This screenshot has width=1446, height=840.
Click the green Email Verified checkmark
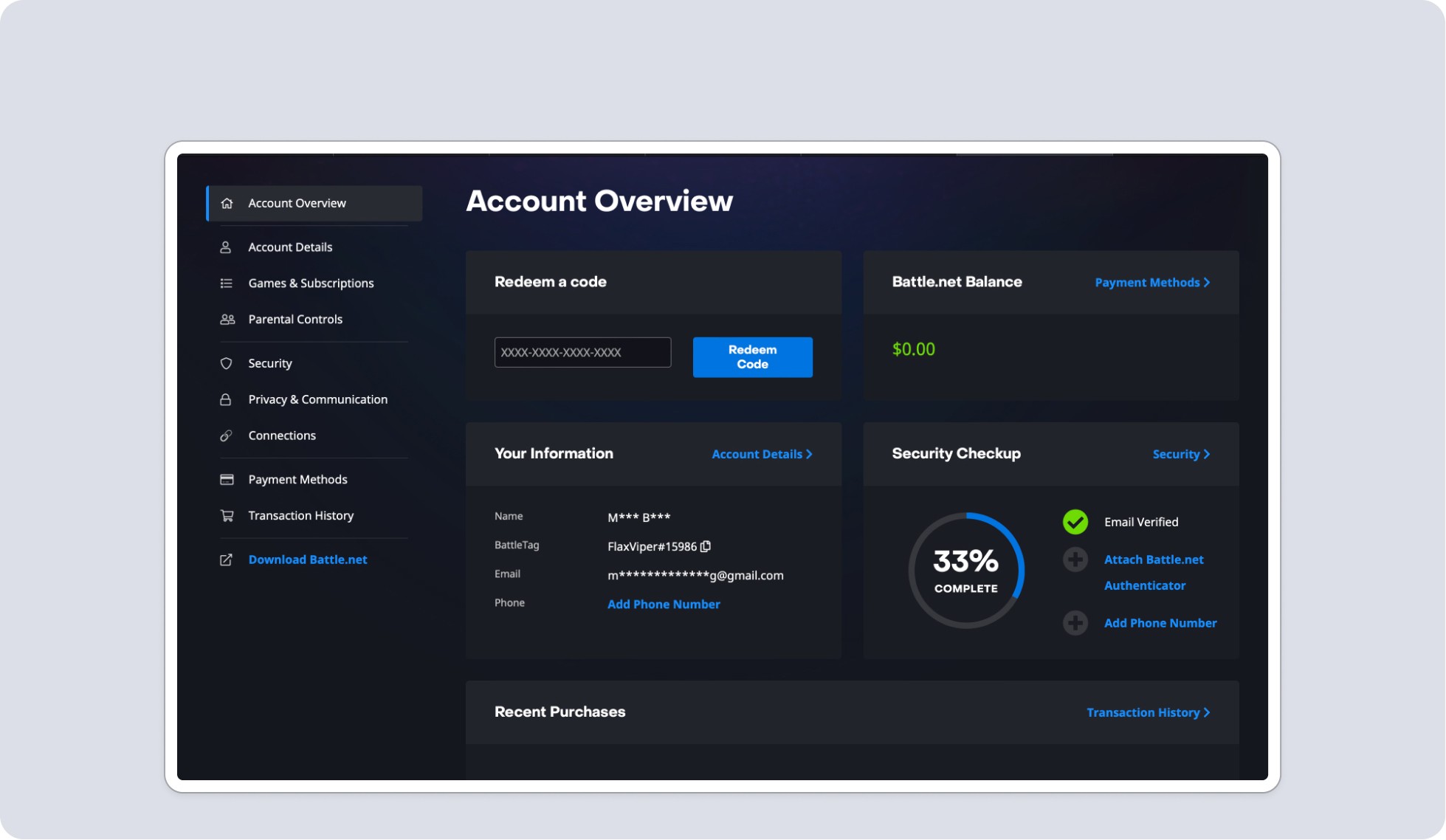point(1075,522)
